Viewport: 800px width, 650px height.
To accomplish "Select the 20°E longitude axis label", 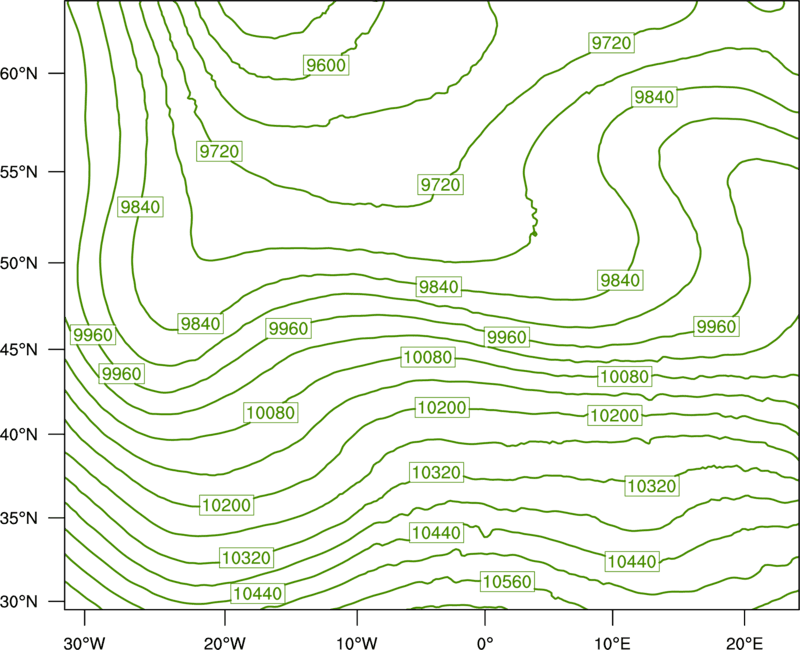I will [x=744, y=643].
